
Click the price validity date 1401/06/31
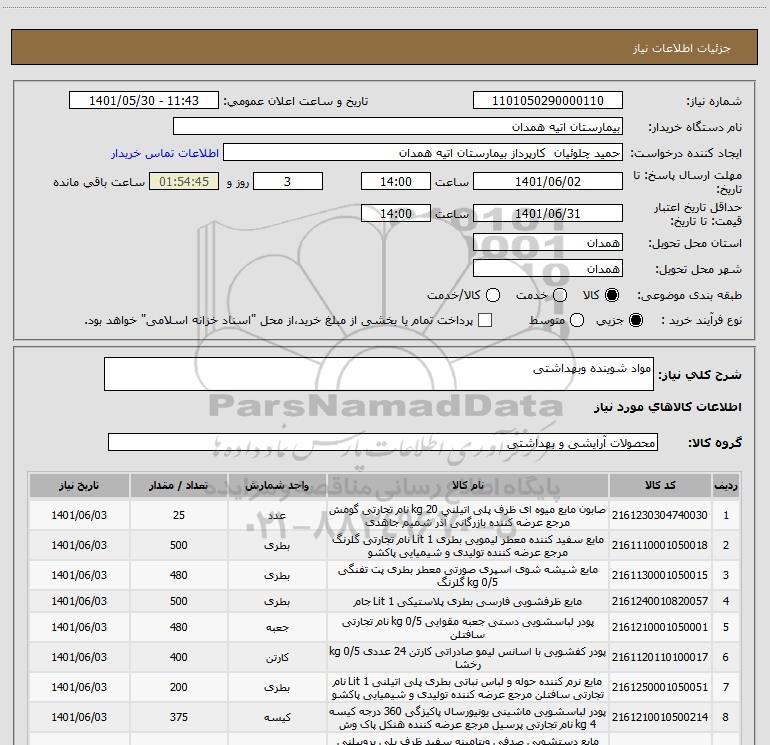(x=548, y=213)
